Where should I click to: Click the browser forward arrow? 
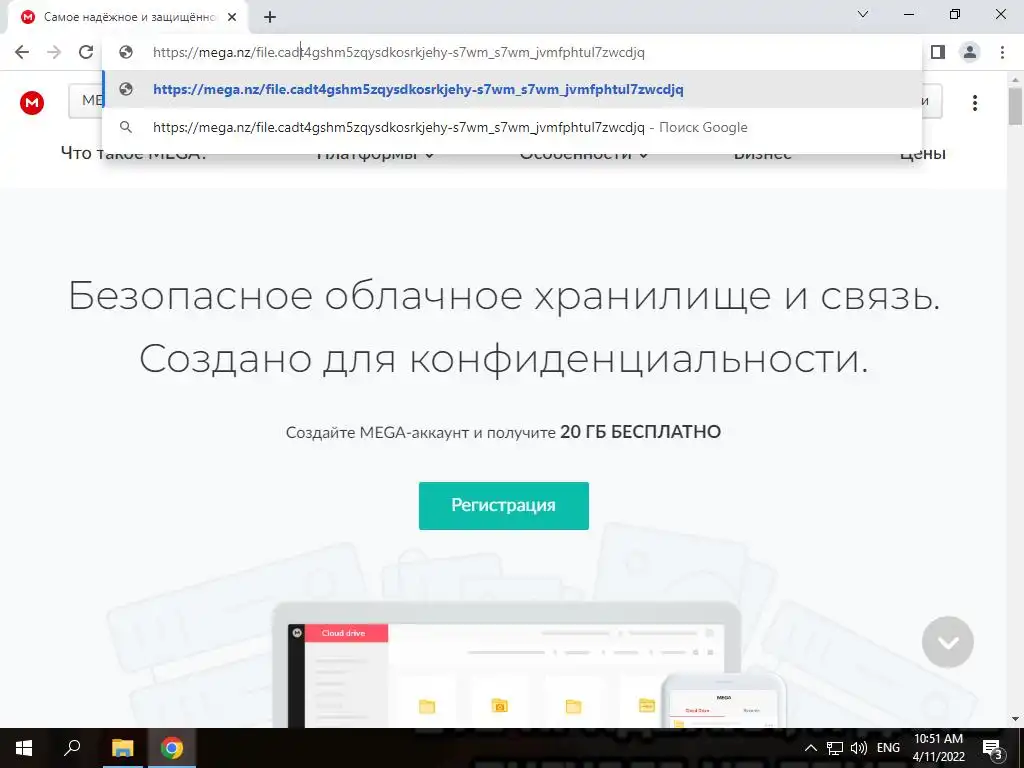54,52
